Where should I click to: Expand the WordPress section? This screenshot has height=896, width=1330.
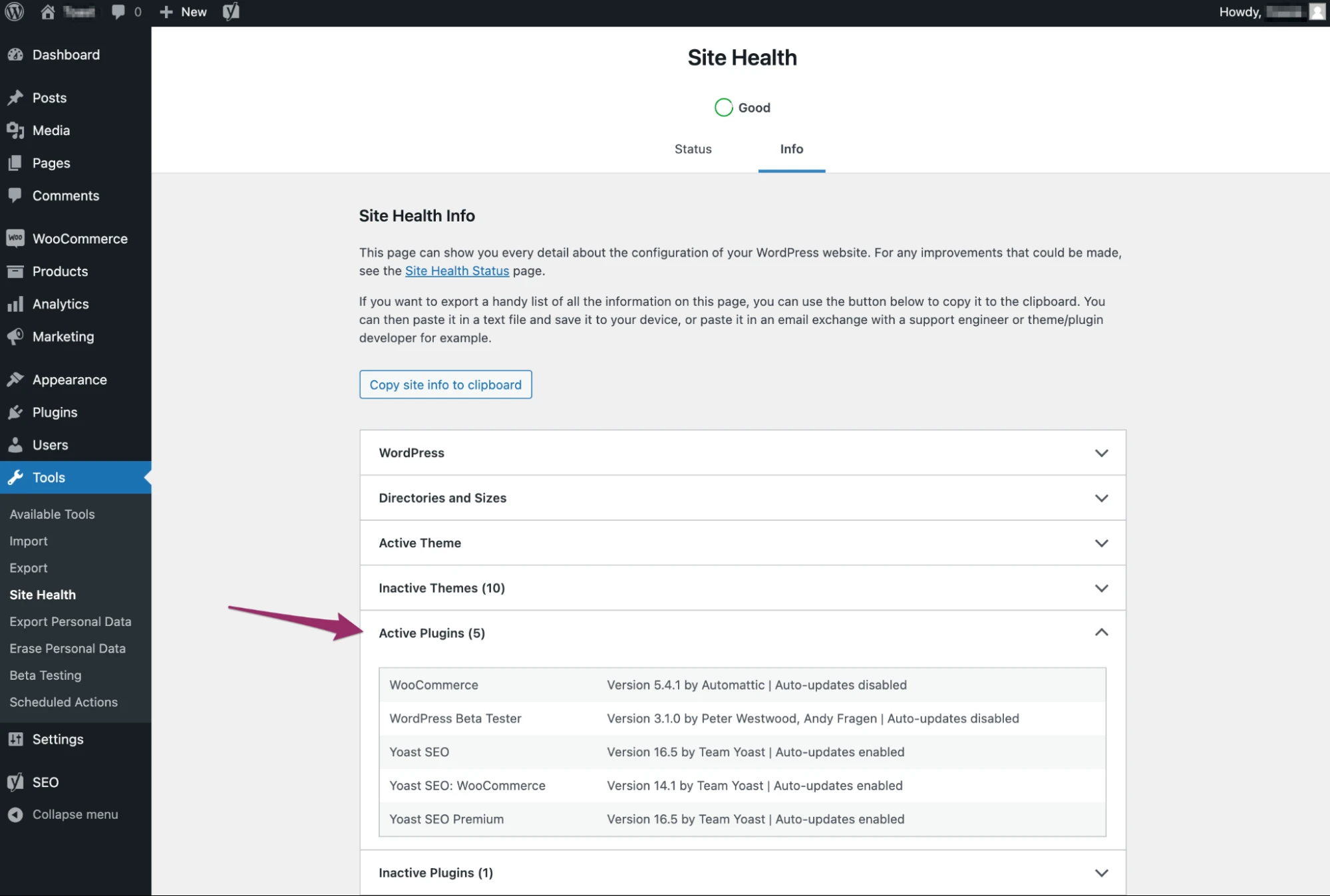(x=743, y=453)
